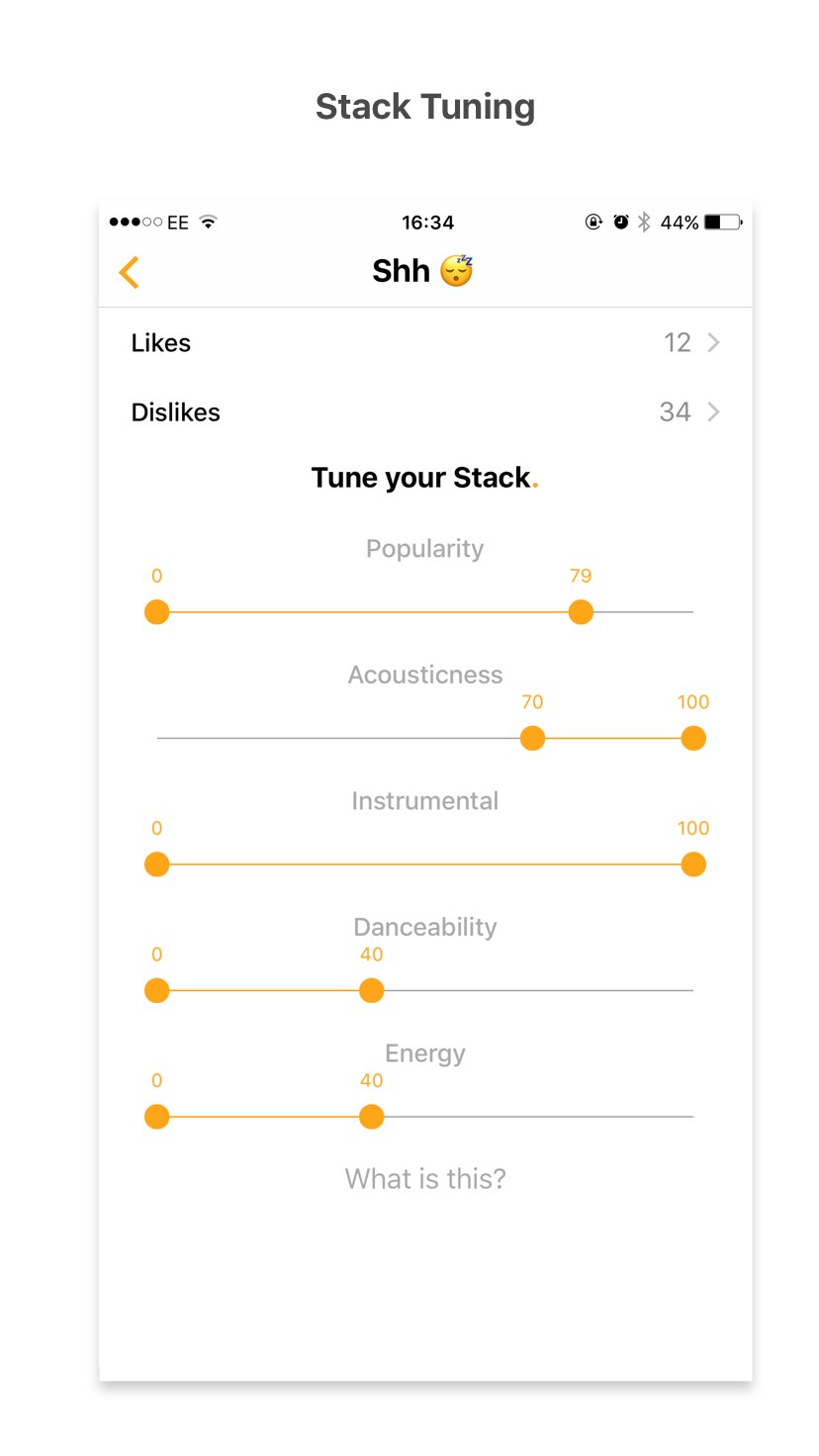Tap the Acousticness lower handle at 70
Screen dimensions: 819x1456
click(x=532, y=738)
